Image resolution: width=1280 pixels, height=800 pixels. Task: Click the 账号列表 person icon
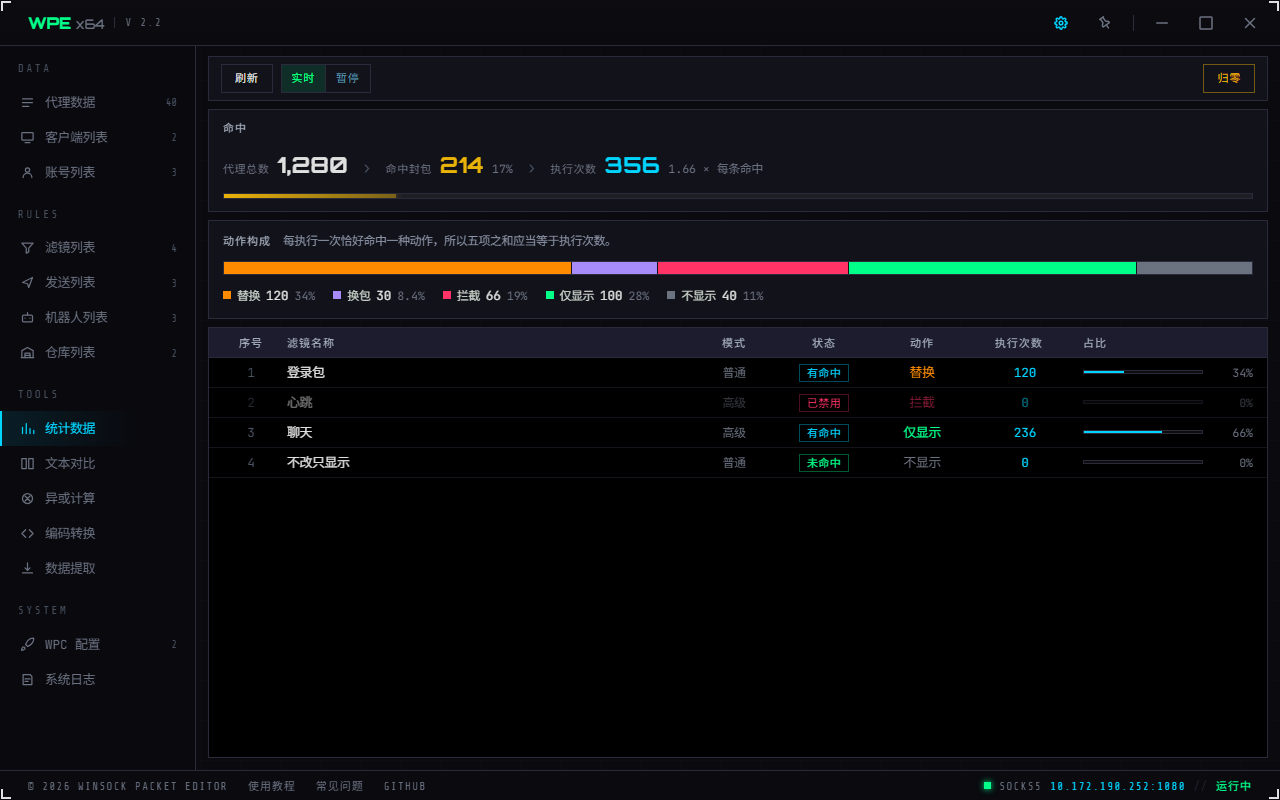click(27, 172)
